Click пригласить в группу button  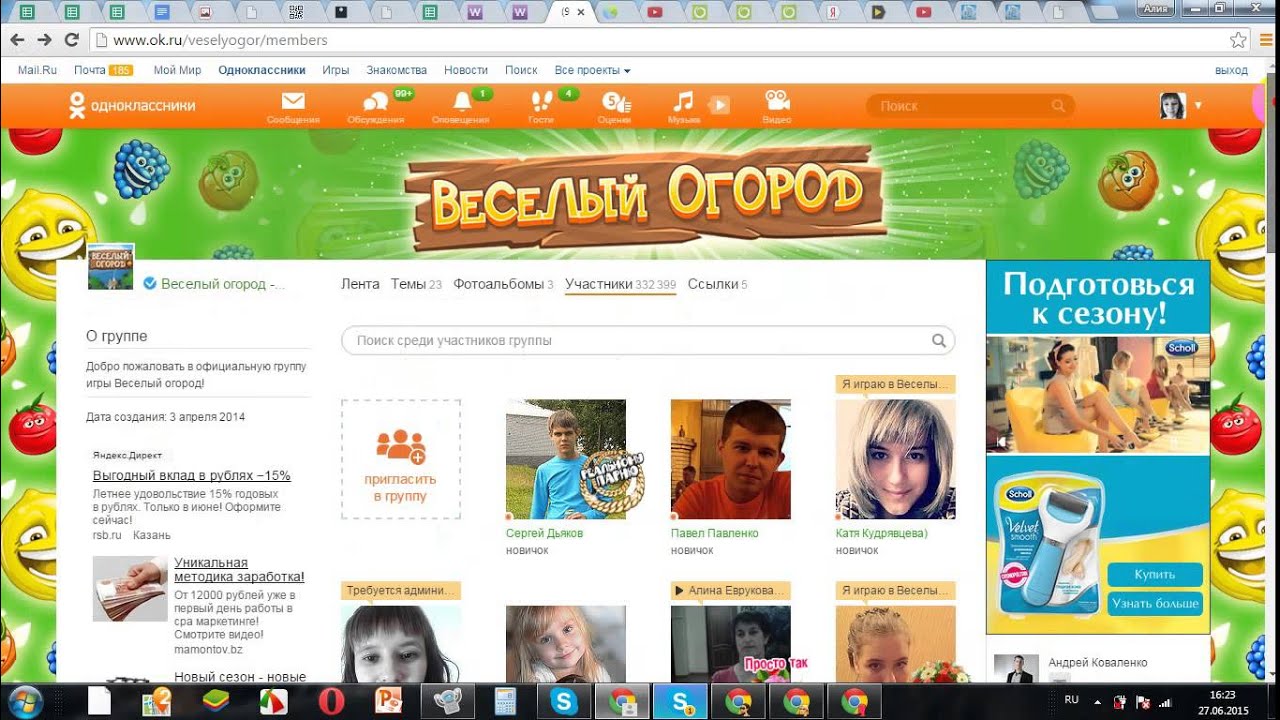coord(401,459)
